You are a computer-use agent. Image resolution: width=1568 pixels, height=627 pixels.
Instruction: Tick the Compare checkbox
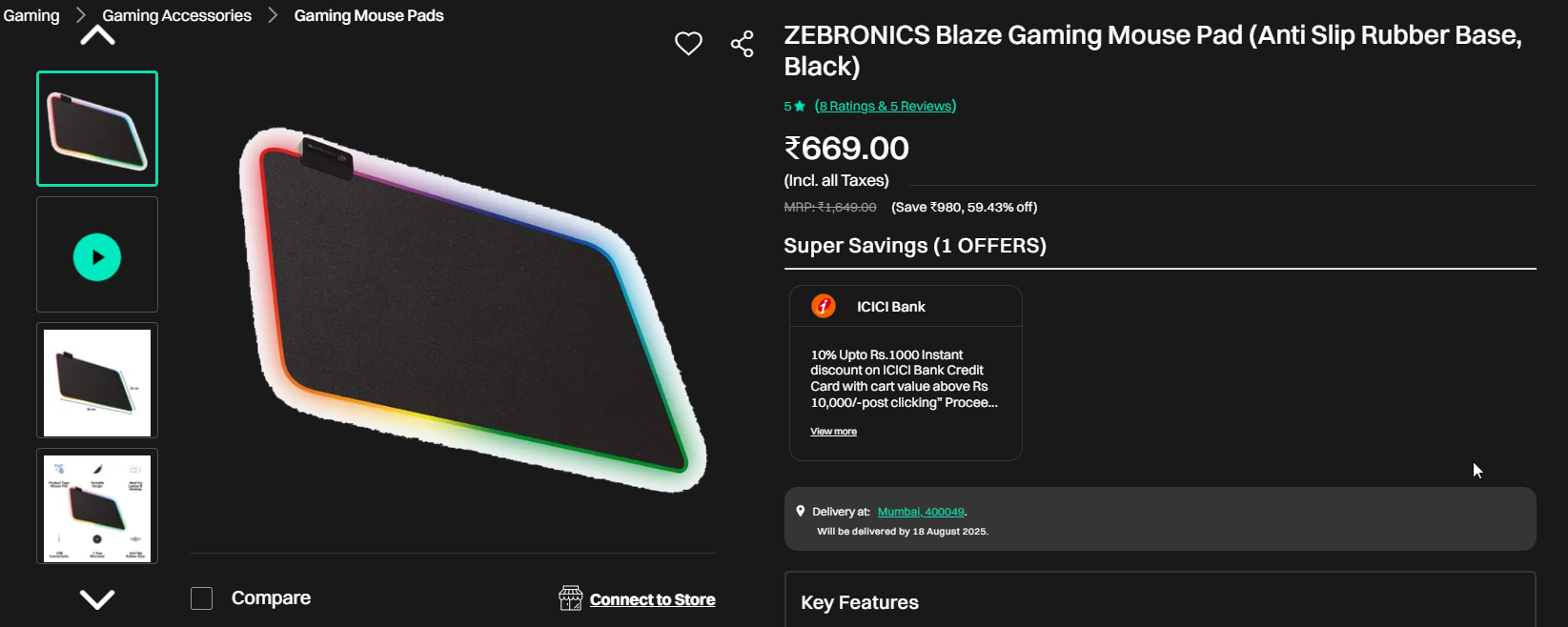point(202,598)
